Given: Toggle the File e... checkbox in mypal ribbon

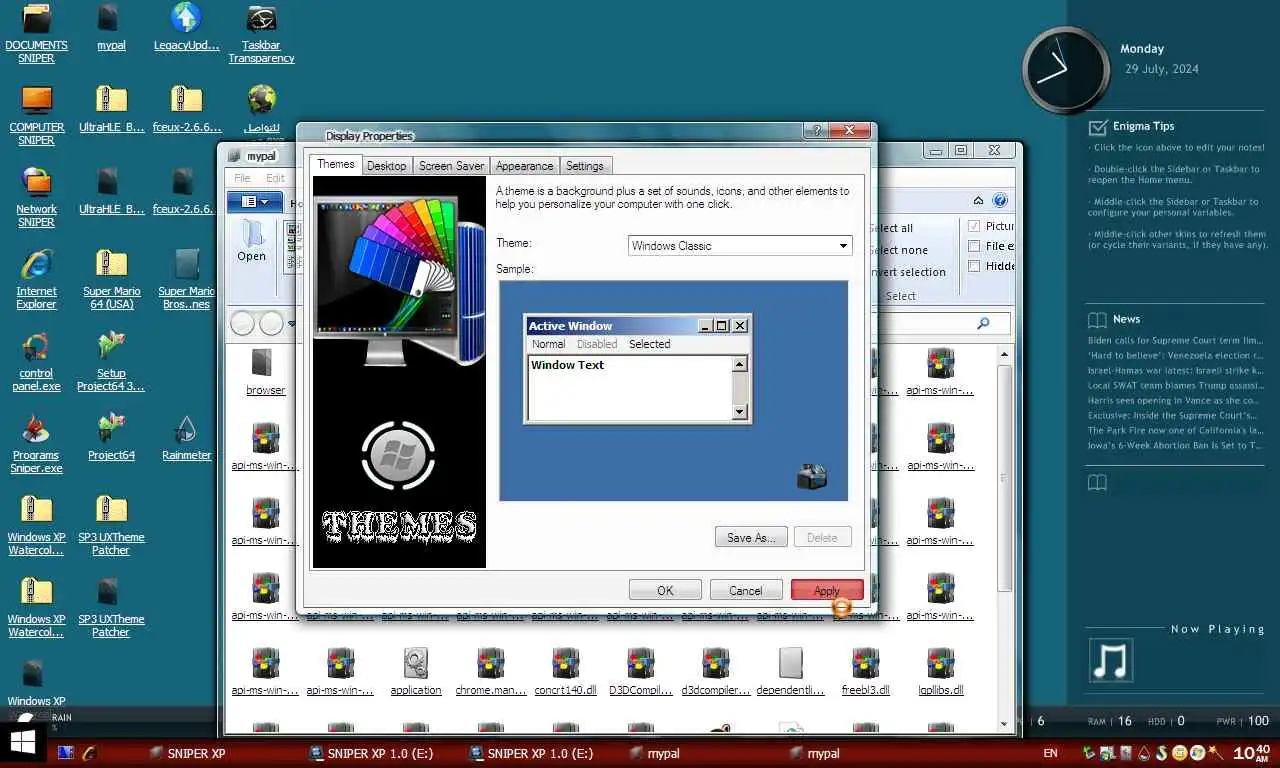Looking at the screenshot, I should click(975, 246).
